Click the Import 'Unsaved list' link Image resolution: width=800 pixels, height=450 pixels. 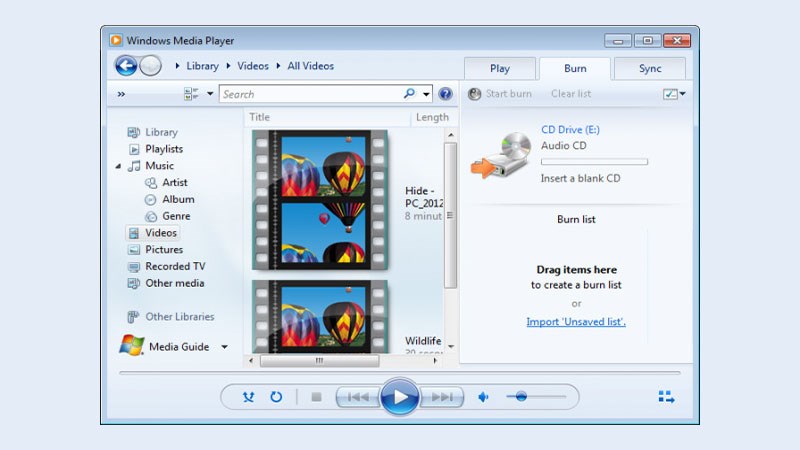(576, 322)
